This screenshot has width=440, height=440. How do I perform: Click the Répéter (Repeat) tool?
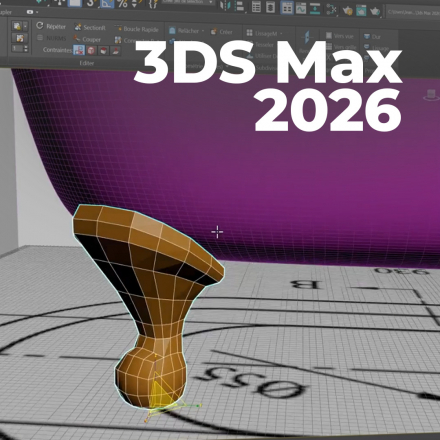(x=51, y=26)
